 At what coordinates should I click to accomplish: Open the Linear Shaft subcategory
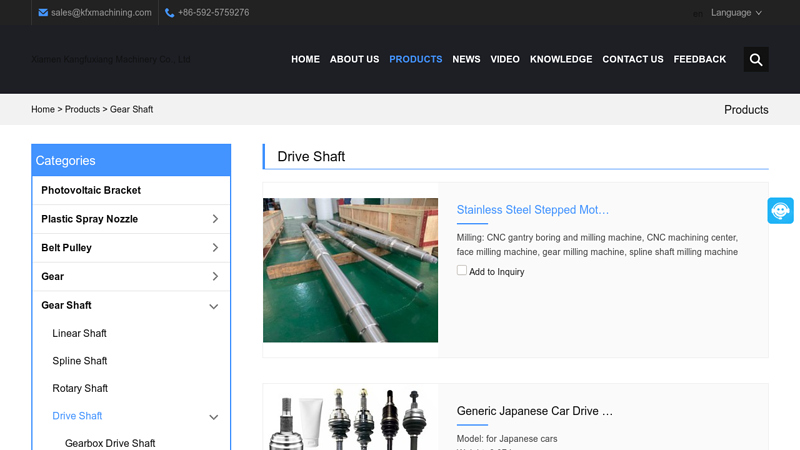coord(79,333)
